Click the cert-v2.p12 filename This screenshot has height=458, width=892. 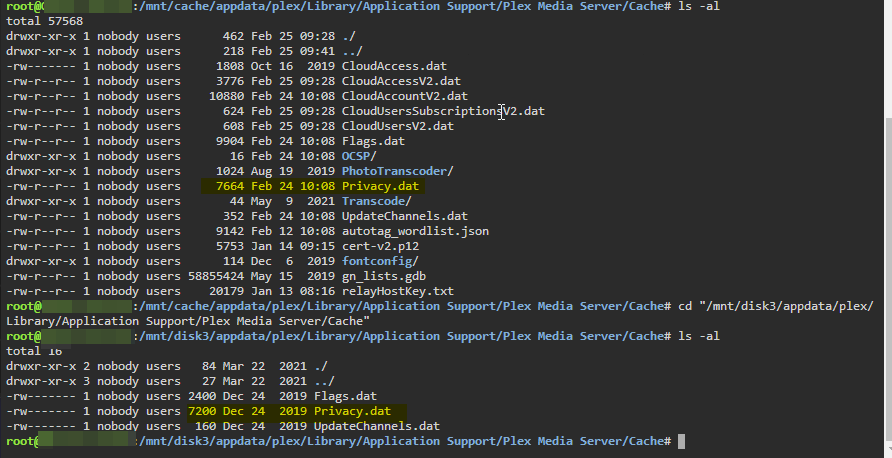click(380, 246)
